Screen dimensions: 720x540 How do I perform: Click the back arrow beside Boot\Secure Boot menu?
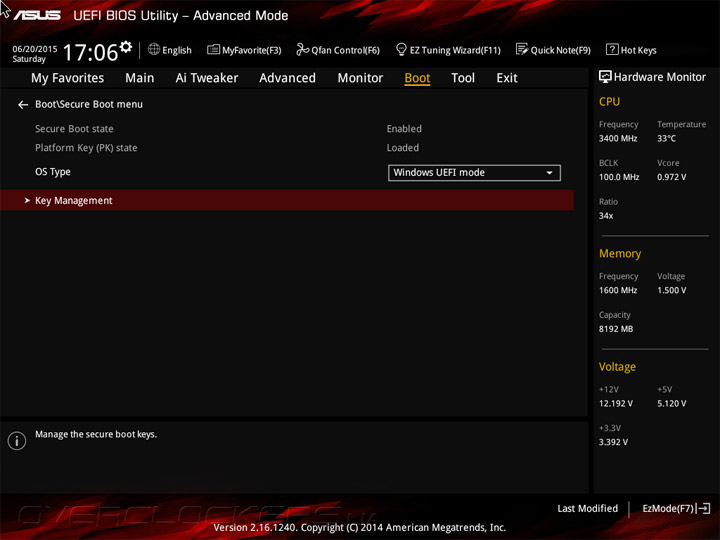23,105
